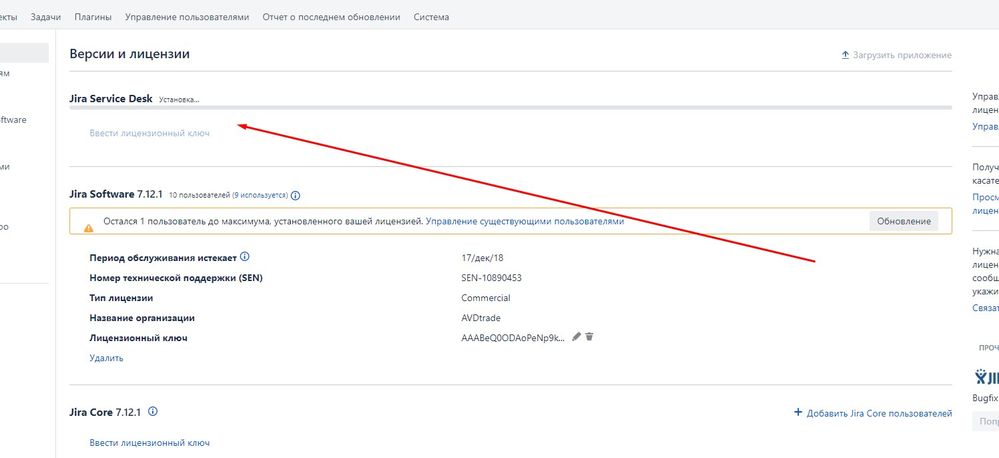The width and height of the screenshot is (999, 458).
Task: Click Номер технической поддержки (SEN) label
Action: 176,278
